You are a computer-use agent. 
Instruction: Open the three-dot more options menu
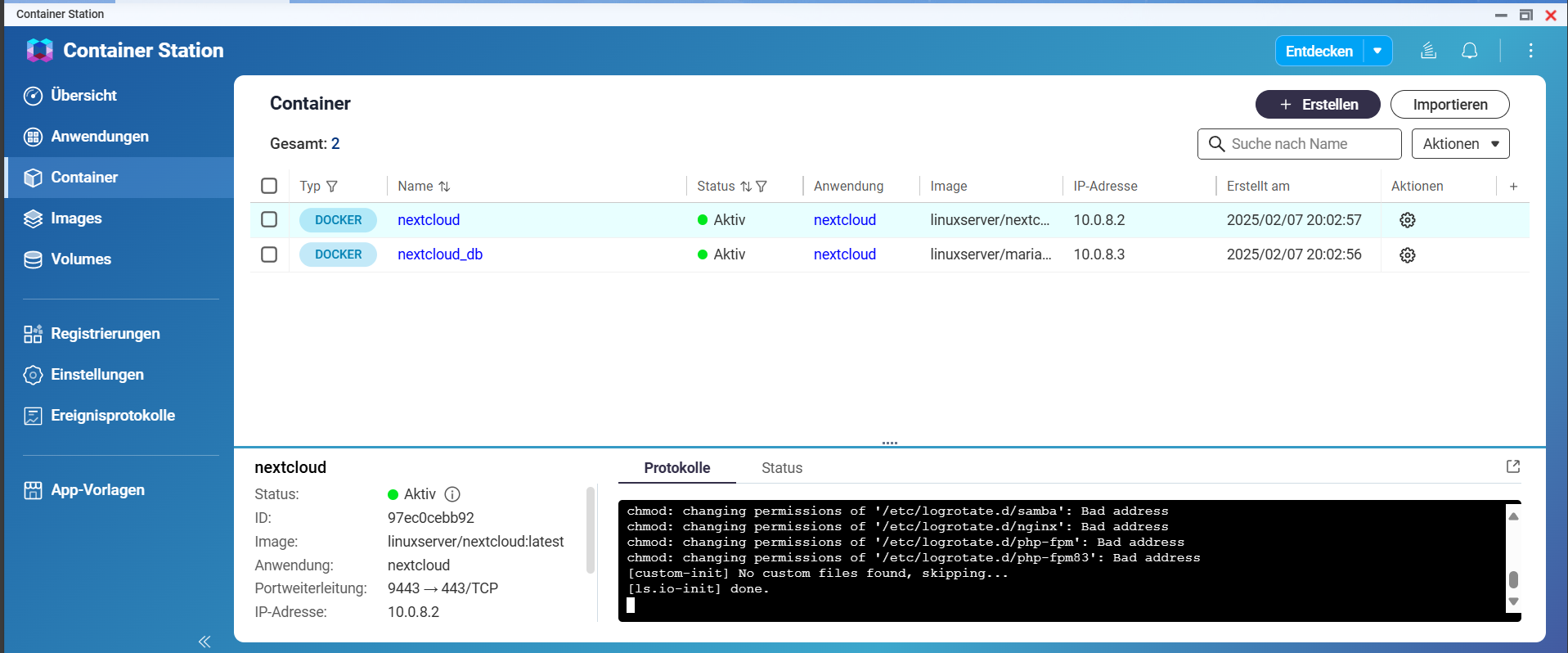click(x=1530, y=51)
